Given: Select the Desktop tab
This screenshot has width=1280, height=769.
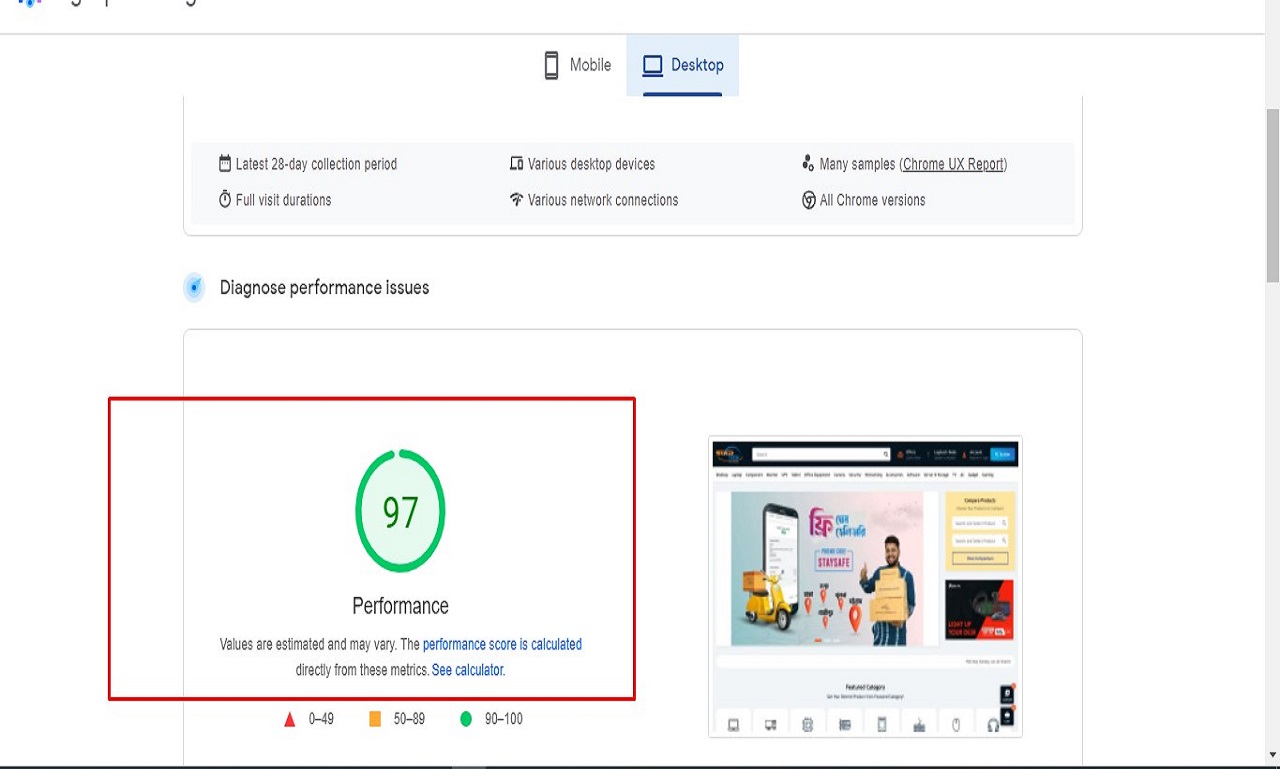Looking at the screenshot, I should coord(683,65).
